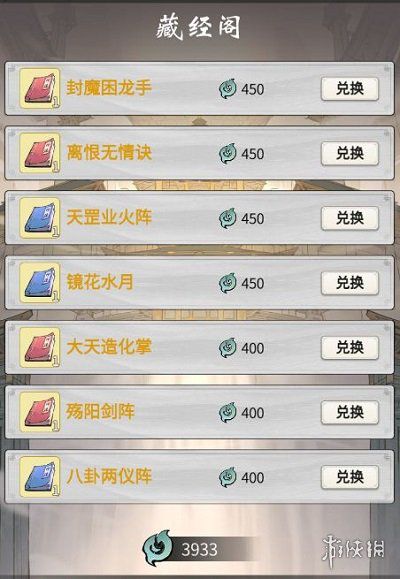Click 兑换 next to 镜花水月
The image size is (400, 579).
click(x=350, y=283)
